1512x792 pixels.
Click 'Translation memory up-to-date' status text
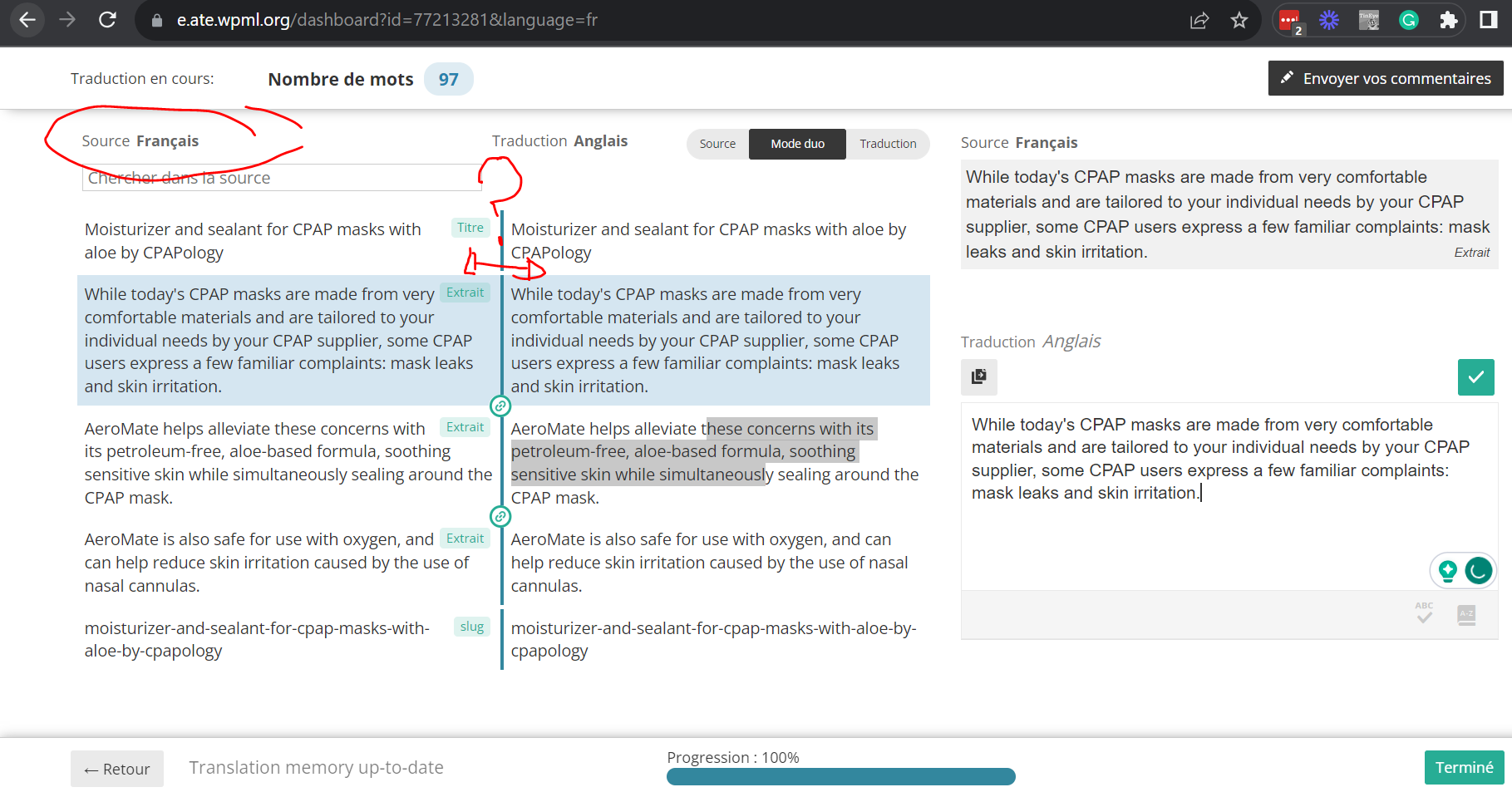[x=316, y=767]
